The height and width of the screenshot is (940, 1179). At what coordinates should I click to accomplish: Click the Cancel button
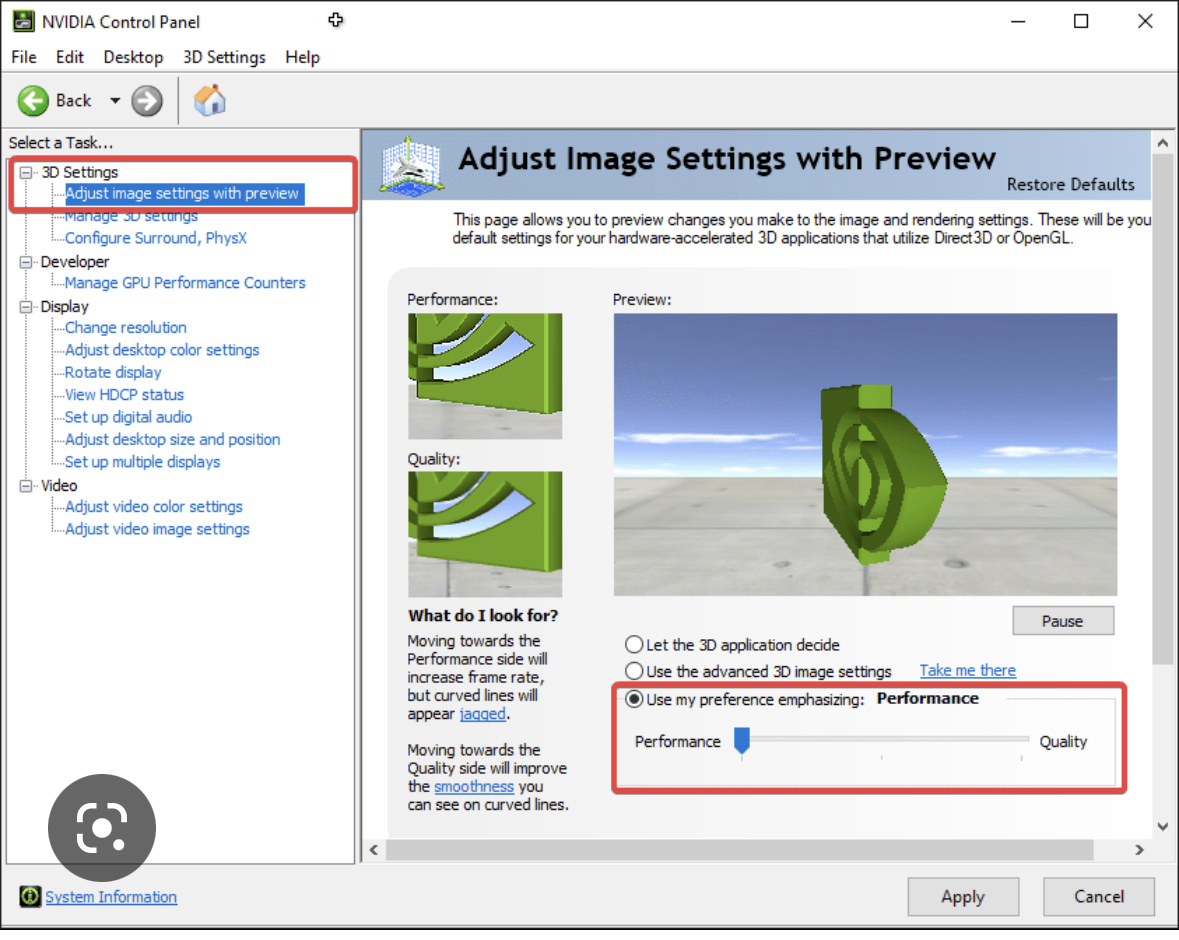[x=1099, y=896]
